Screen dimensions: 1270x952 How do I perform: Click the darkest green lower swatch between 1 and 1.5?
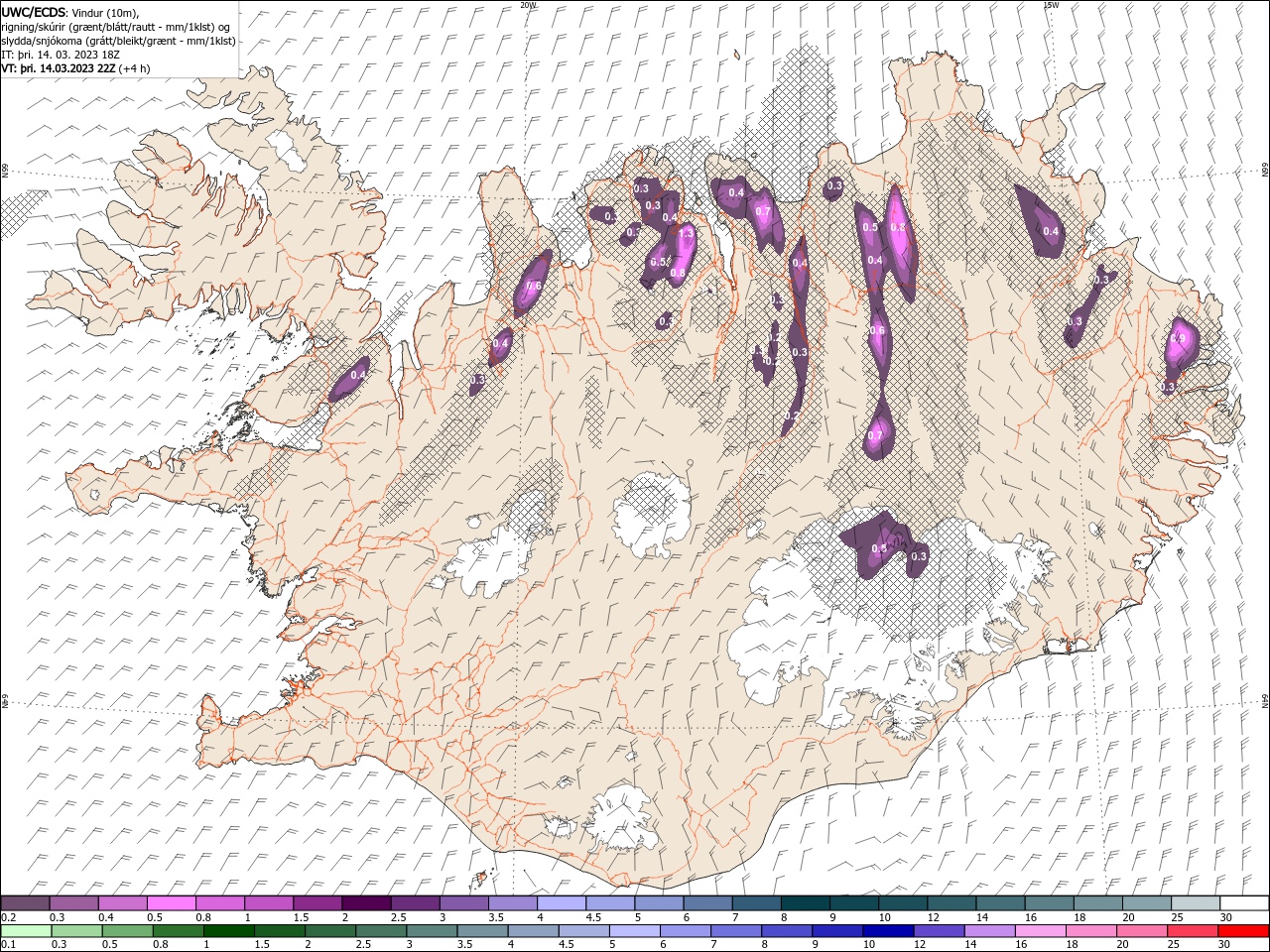tap(229, 931)
